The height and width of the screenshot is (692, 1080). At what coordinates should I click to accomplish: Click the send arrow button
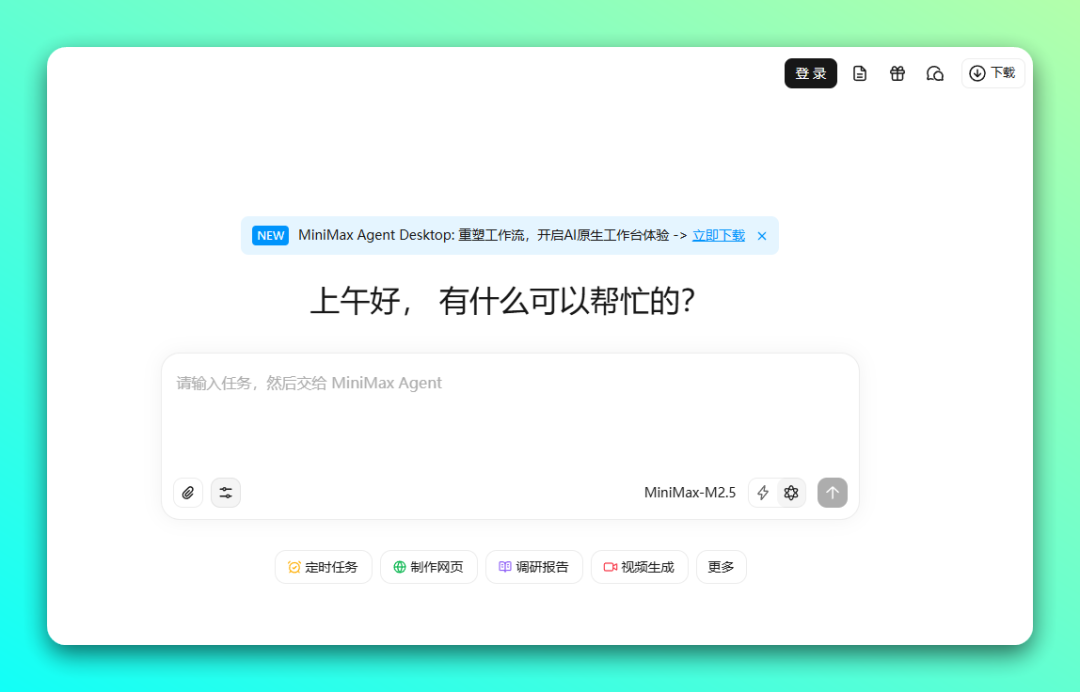click(x=832, y=492)
